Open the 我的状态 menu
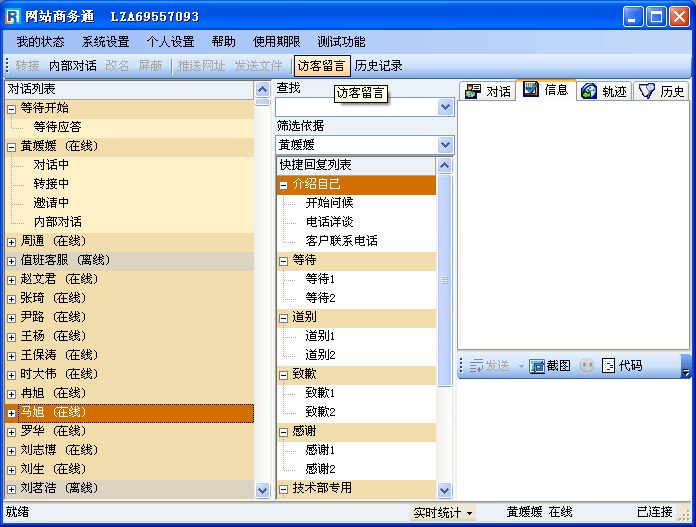Image resolution: width=696 pixels, height=527 pixels. coord(40,42)
